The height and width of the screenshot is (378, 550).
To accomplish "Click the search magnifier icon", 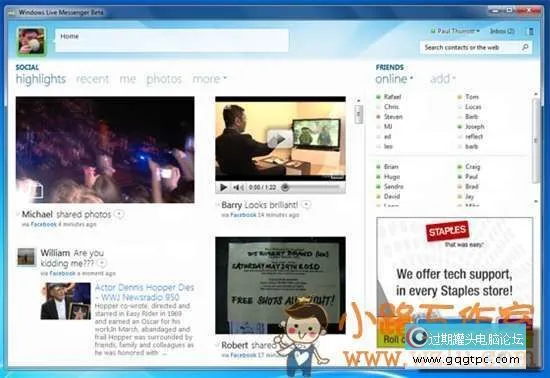I will coord(525,47).
